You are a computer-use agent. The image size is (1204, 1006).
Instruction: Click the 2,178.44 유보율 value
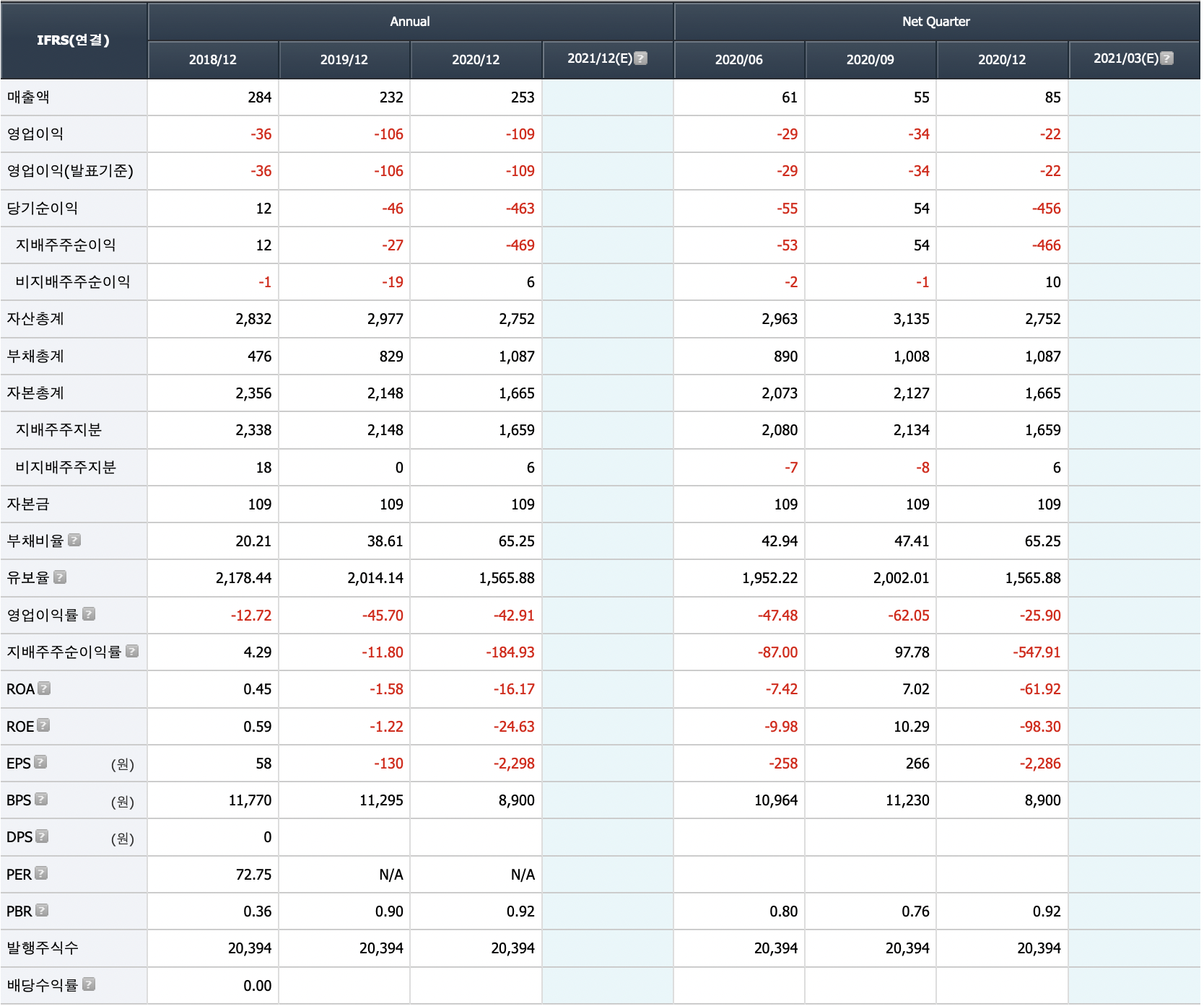click(243, 578)
